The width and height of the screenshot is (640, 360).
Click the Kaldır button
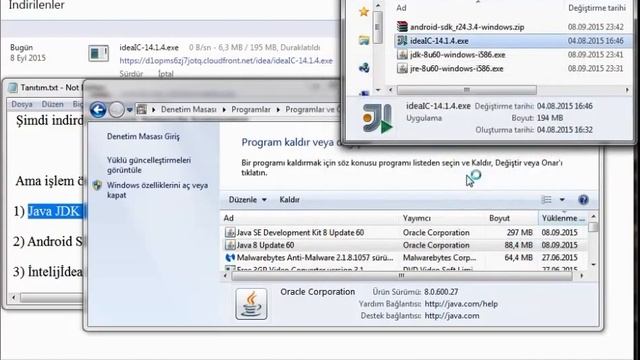pyautogui.click(x=289, y=200)
